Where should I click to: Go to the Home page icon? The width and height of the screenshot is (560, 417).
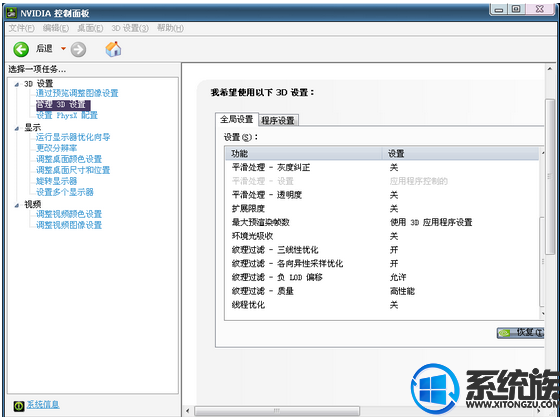click(x=113, y=49)
